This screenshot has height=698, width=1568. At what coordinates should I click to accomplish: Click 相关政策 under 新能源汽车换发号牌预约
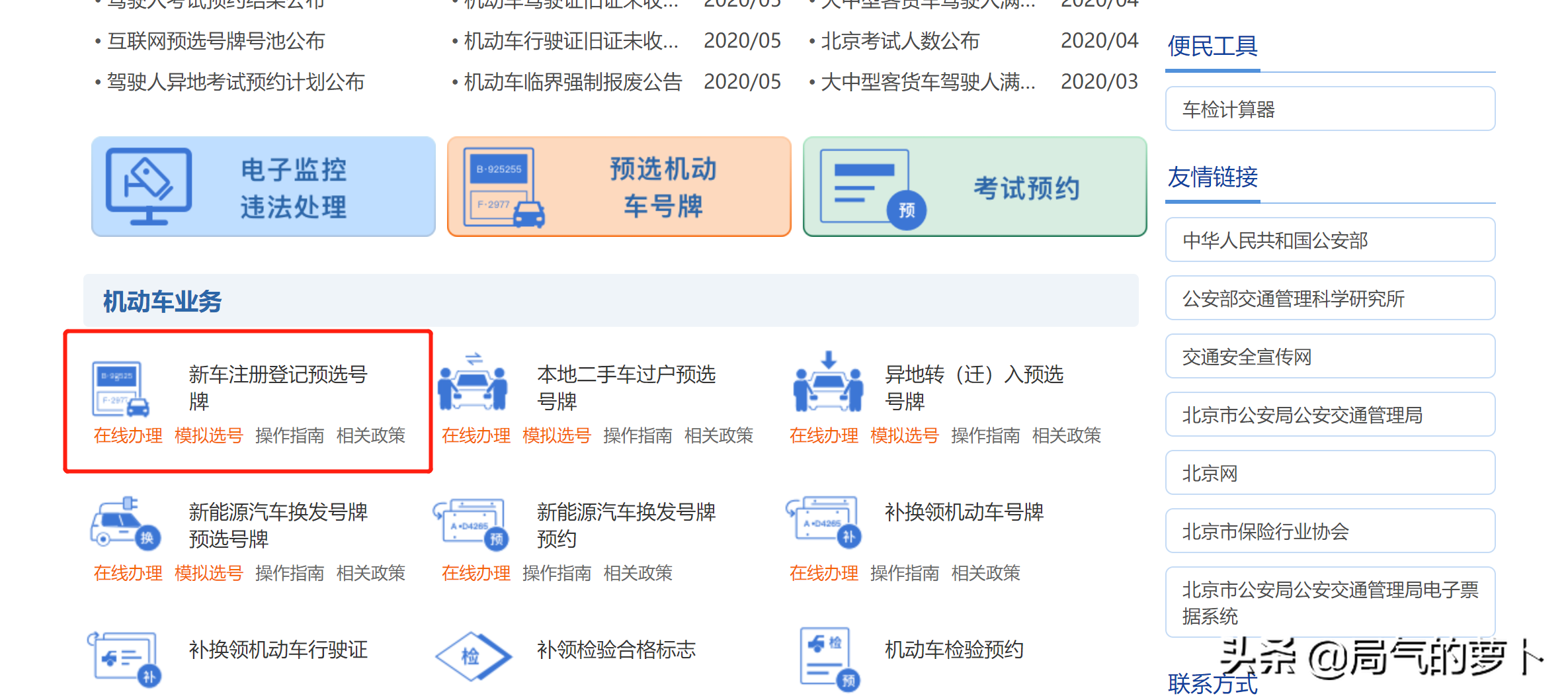[x=638, y=574]
